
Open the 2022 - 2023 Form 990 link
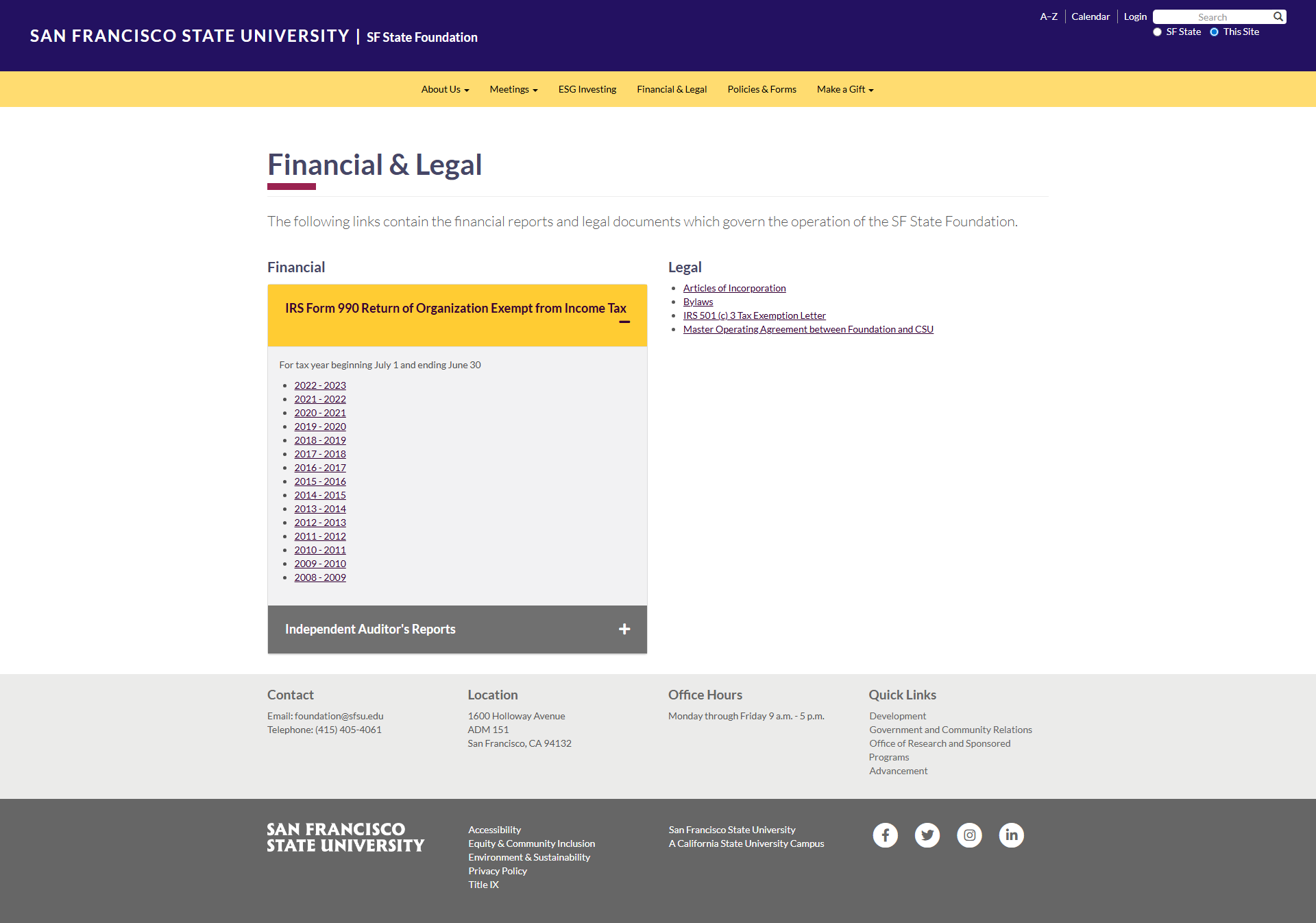click(320, 385)
